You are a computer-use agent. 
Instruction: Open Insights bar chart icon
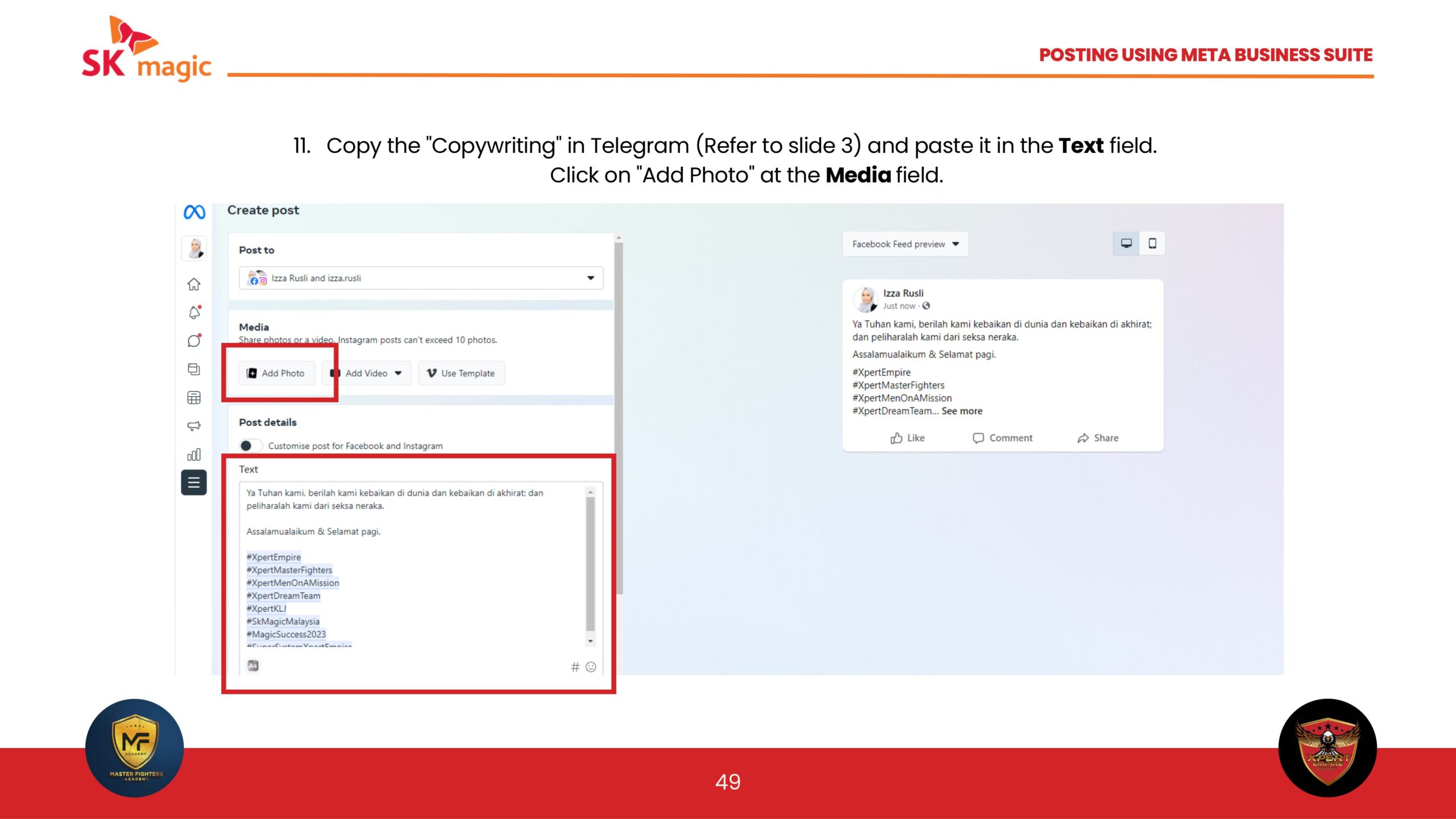[x=194, y=454]
